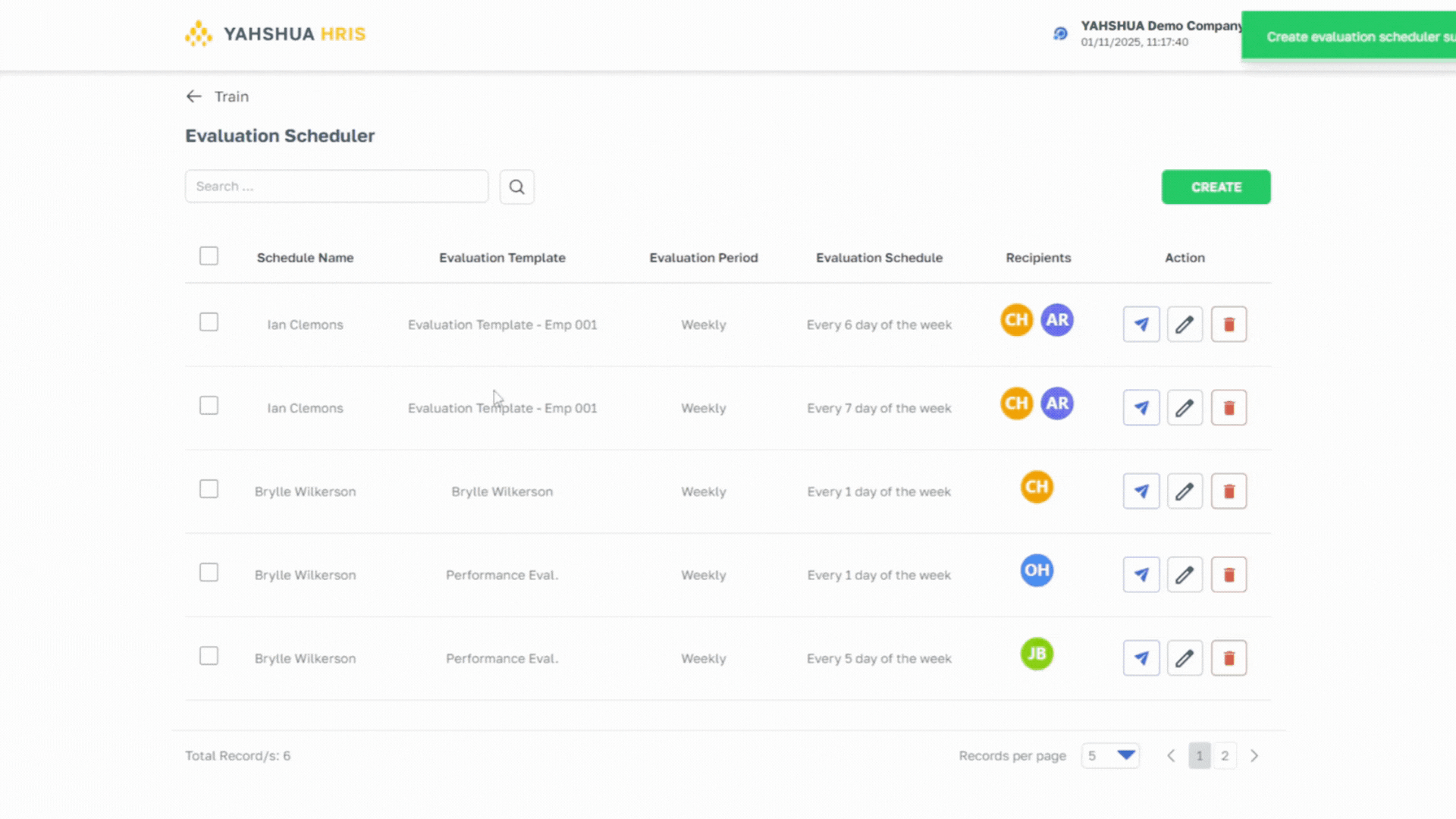The height and width of the screenshot is (819, 1456).
Task: Click the YAHSHUA HRIS logo link
Action: click(x=275, y=34)
